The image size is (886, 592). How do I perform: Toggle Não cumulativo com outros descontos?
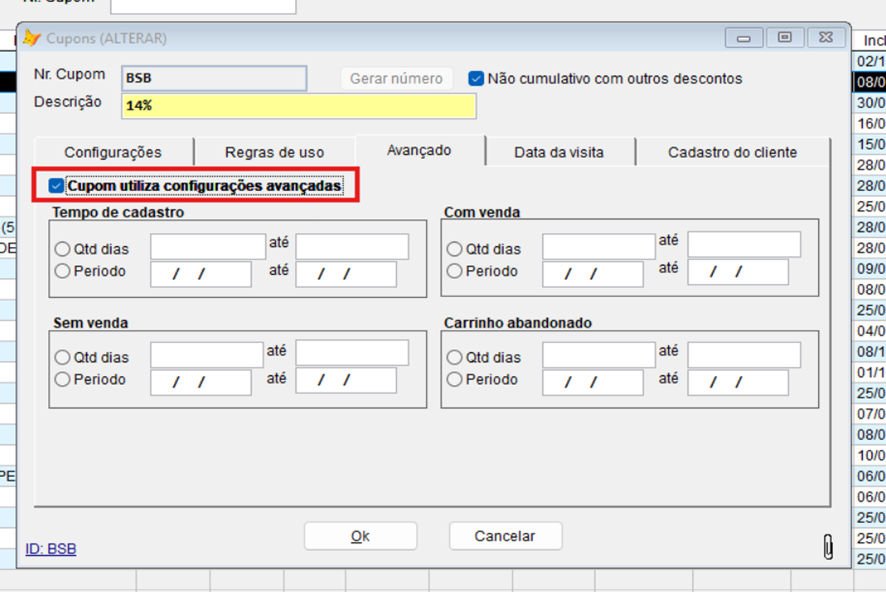coord(476,78)
